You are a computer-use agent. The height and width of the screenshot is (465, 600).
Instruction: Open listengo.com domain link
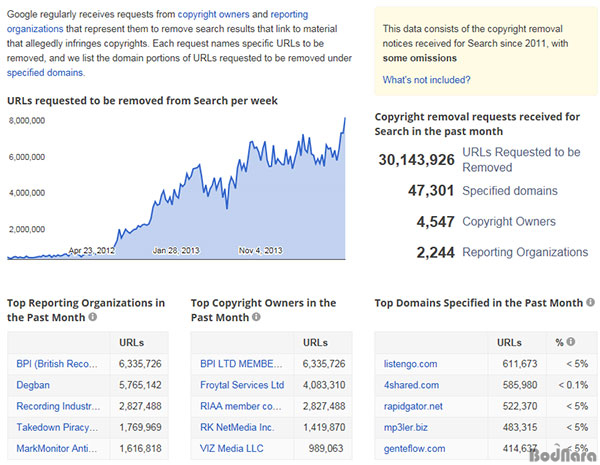pos(410,364)
